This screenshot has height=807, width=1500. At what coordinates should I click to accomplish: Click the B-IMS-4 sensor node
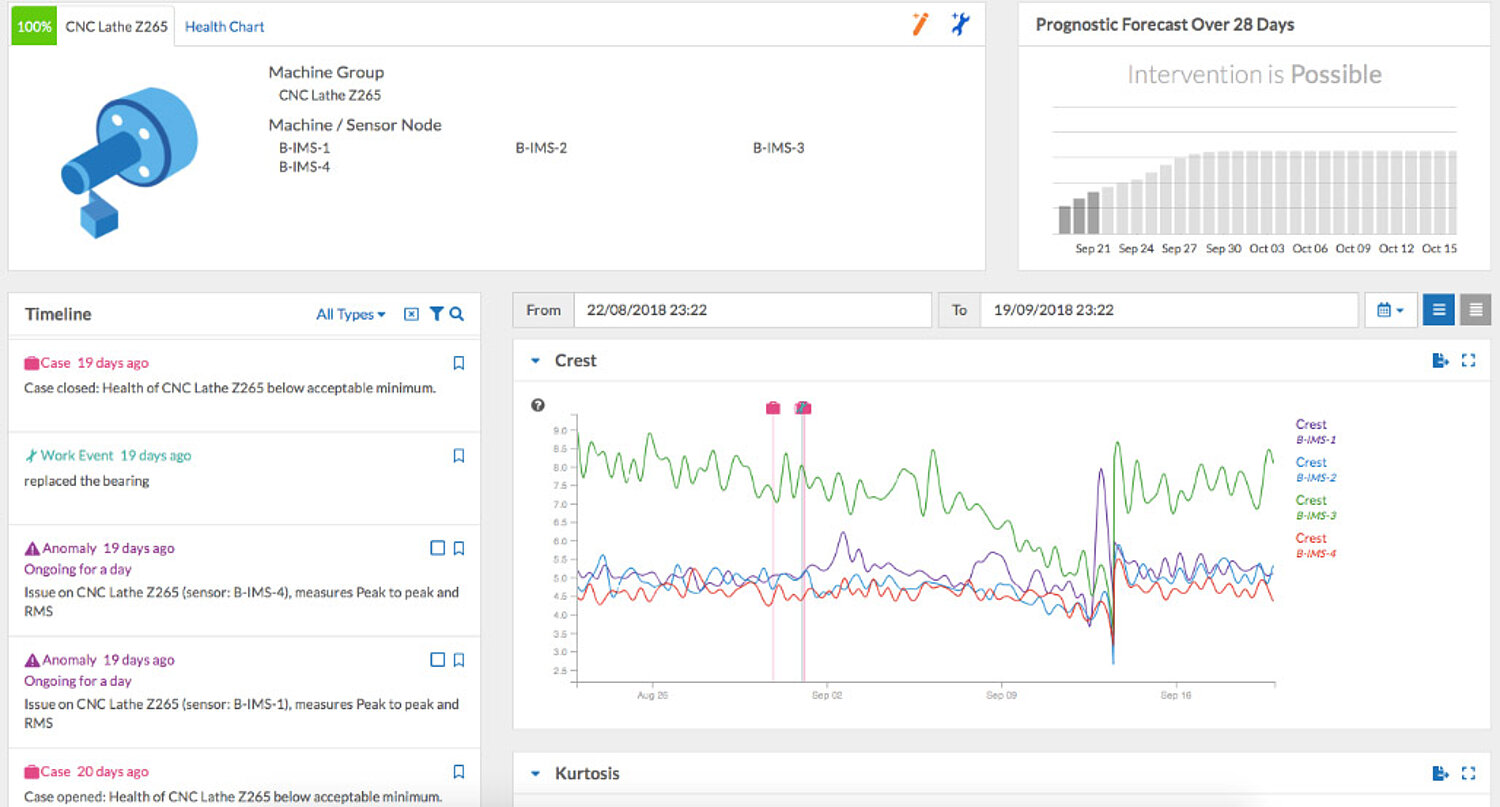coord(304,167)
